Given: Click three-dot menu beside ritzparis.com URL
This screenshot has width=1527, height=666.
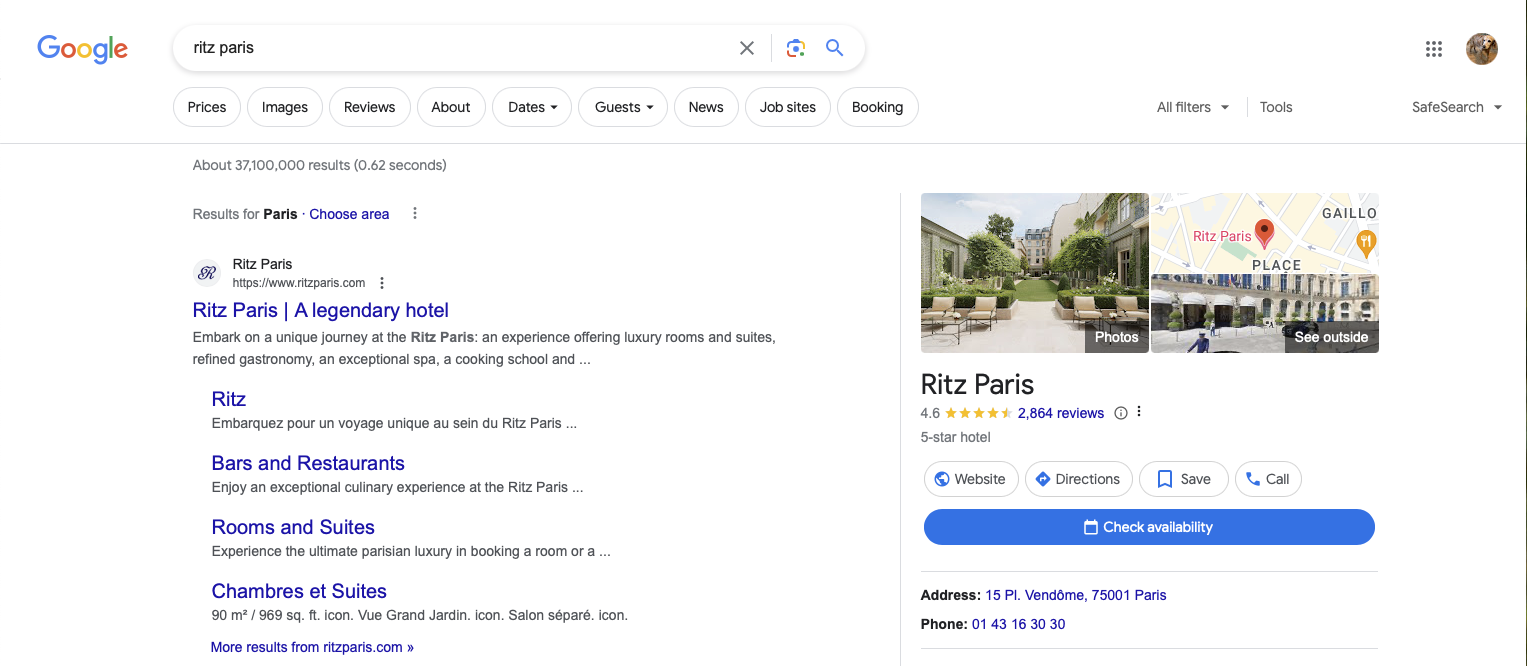Looking at the screenshot, I should 382,283.
